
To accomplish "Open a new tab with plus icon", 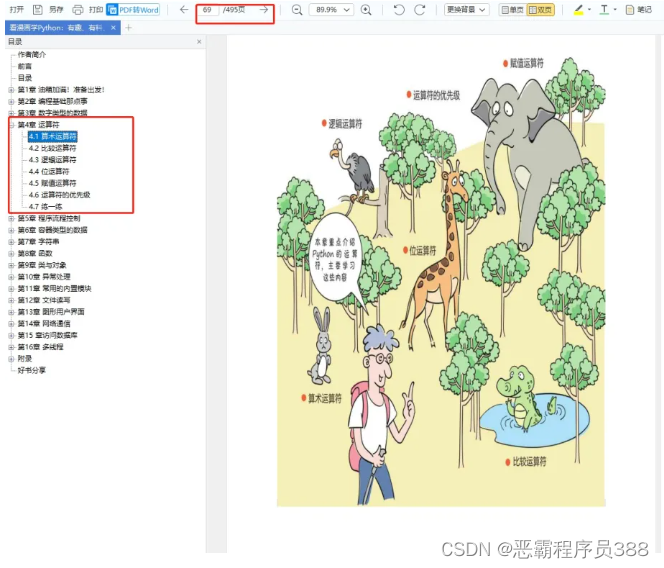I will (129, 28).
